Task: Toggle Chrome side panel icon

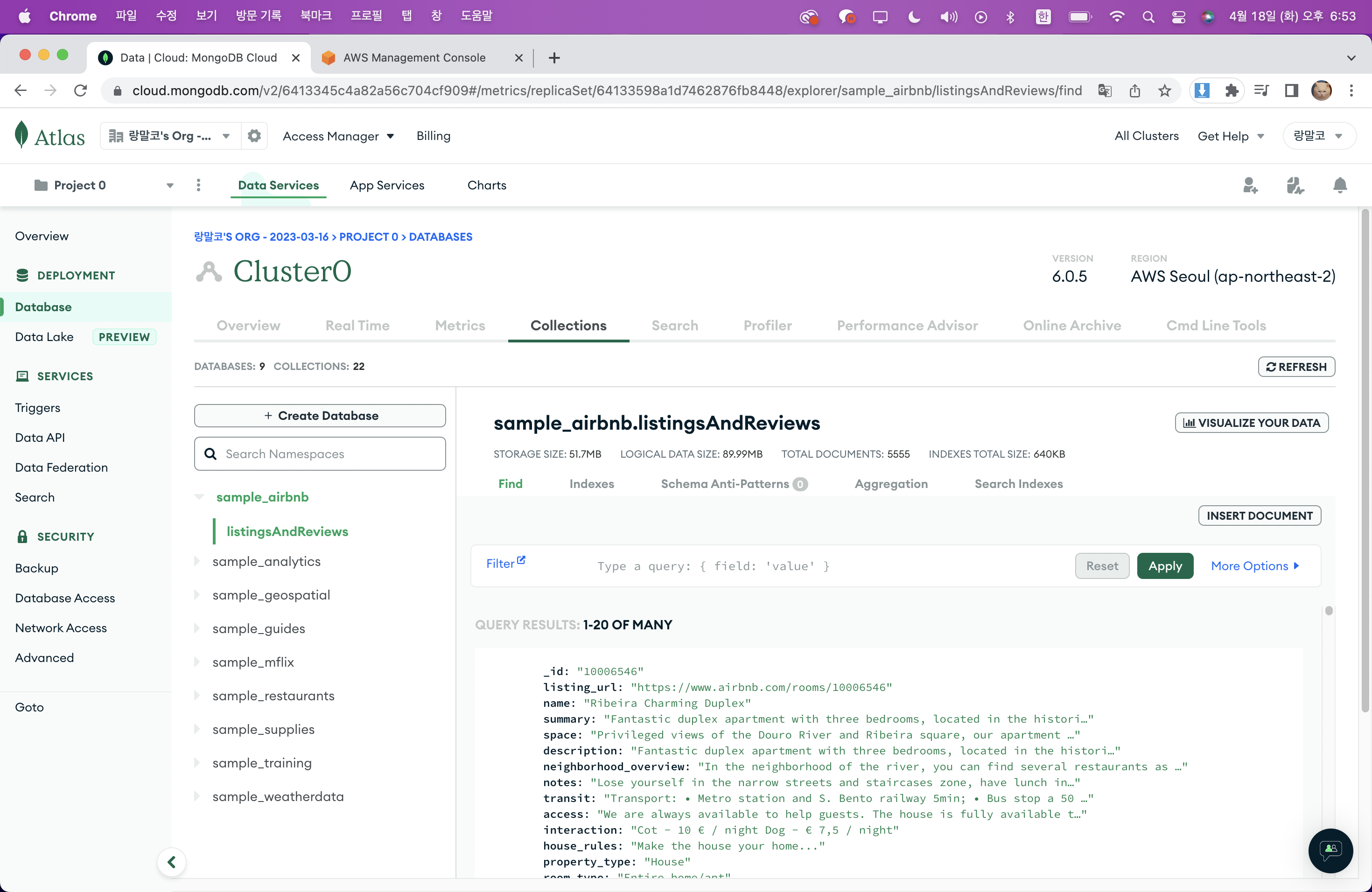Action: point(1291,91)
